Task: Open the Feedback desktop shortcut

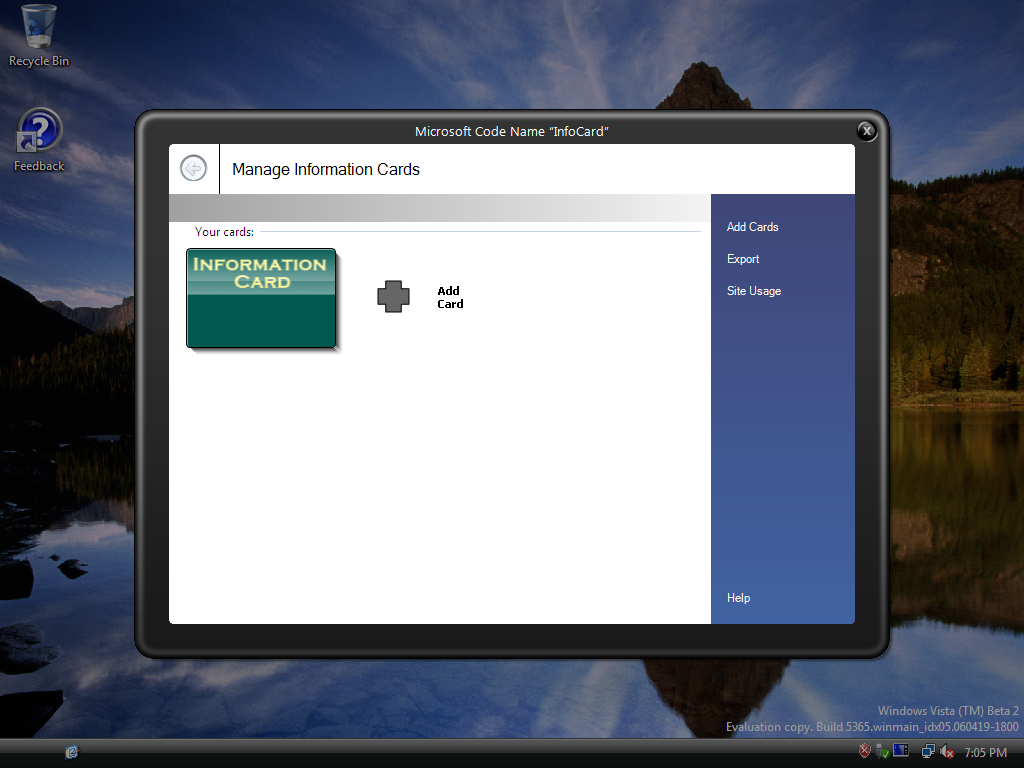Action: [39, 140]
